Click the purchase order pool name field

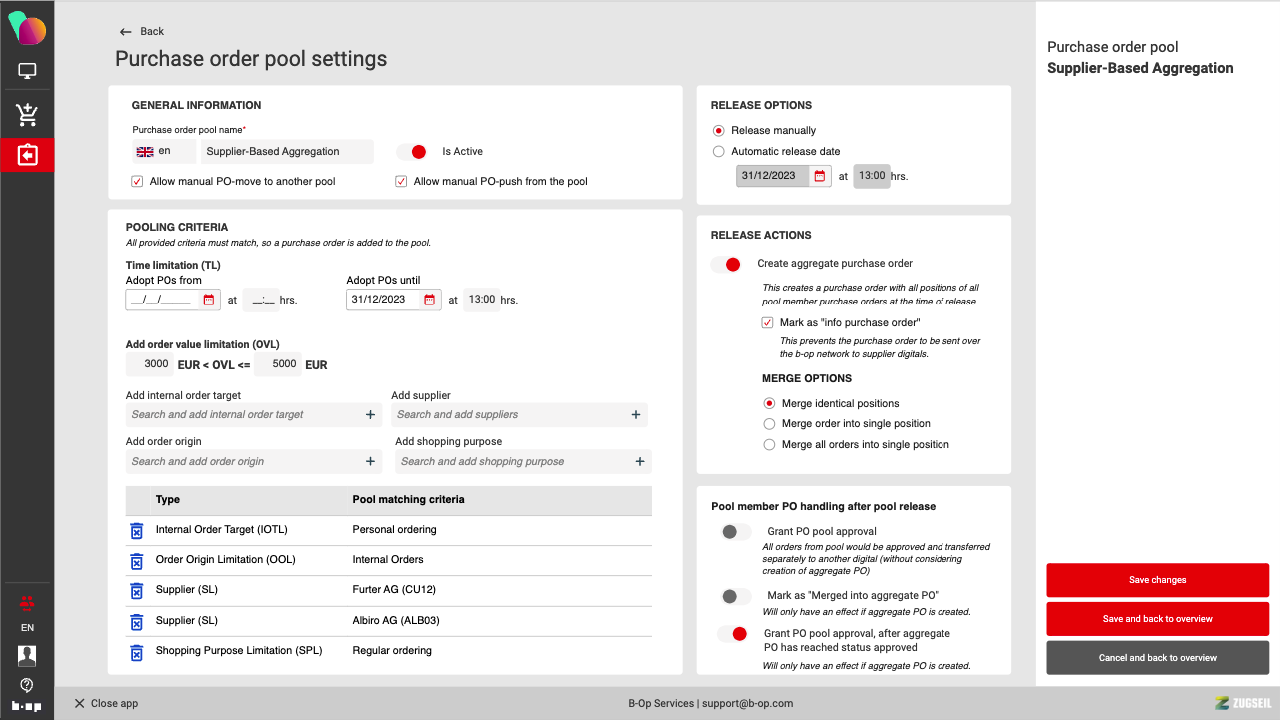pyautogui.click(x=286, y=152)
